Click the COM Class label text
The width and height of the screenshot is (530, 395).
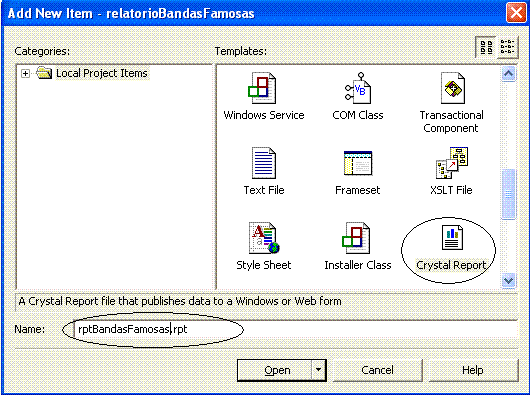tap(358, 115)
